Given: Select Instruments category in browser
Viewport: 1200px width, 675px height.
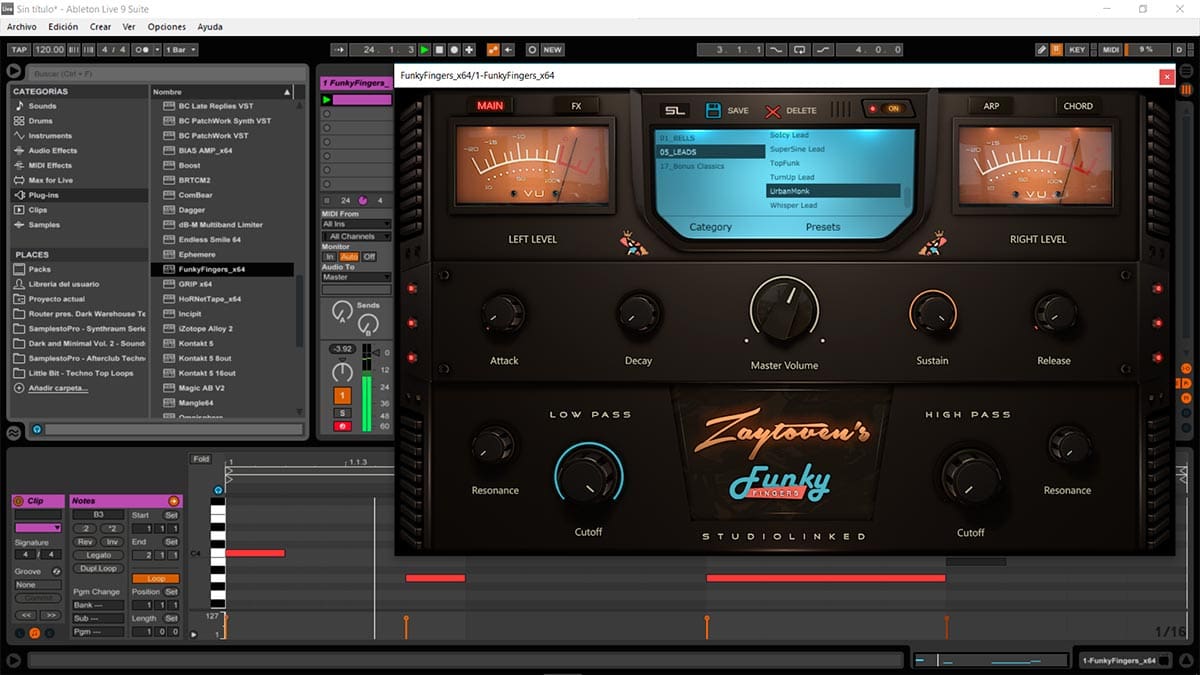Looking at the screenshot, I should pyautogui.click(x=50, y=136).
